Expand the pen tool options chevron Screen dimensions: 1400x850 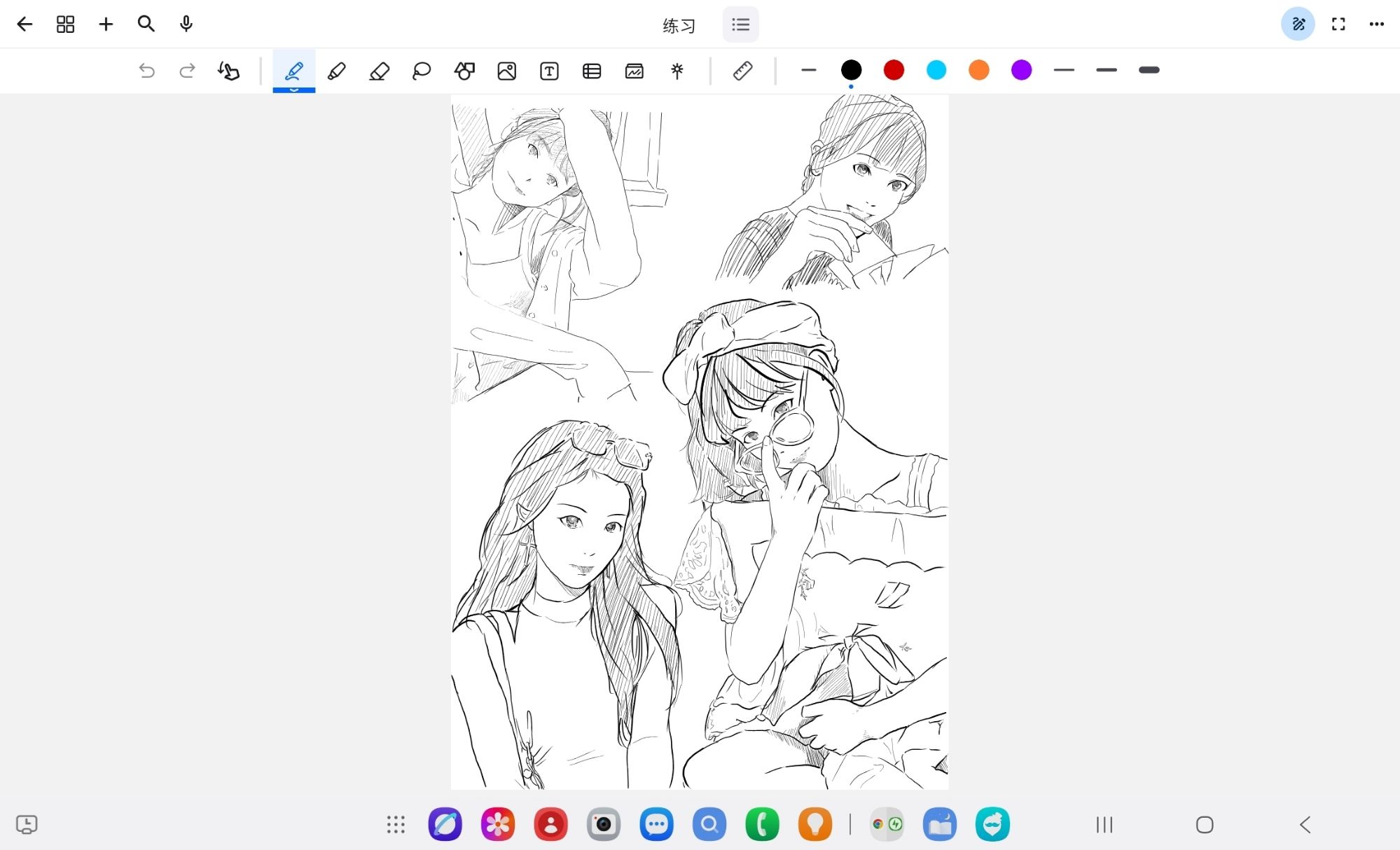tap(294, 89)
